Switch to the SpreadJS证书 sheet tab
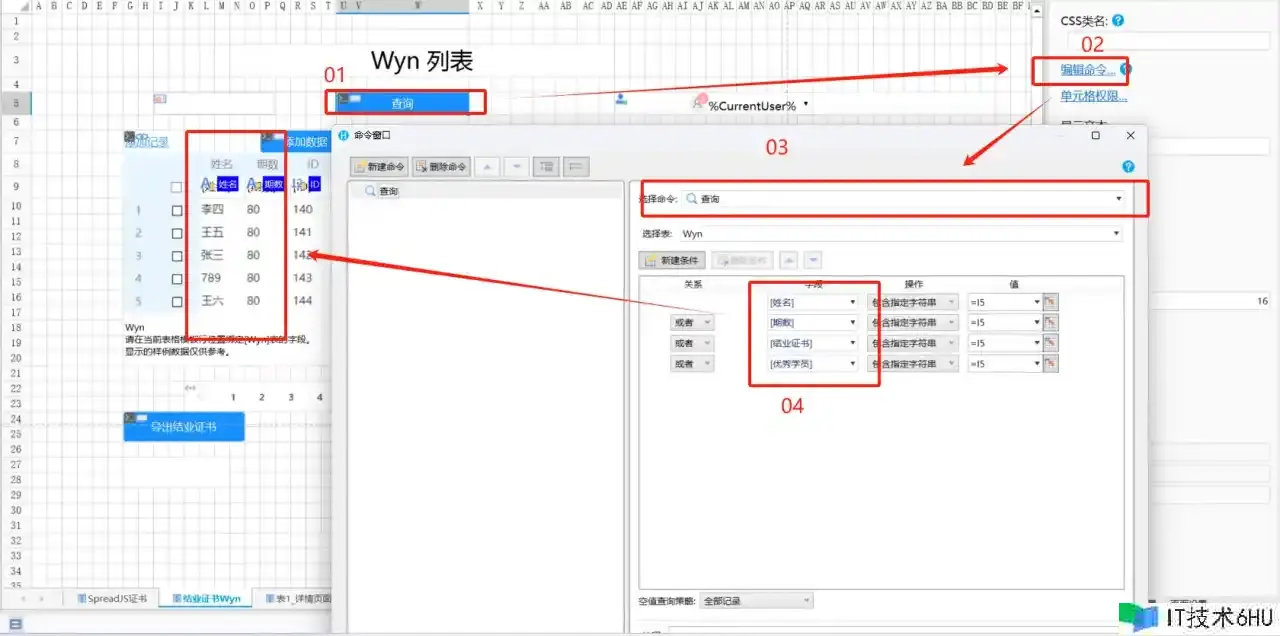Screen dimensions: 1280x636 [116, 598]
